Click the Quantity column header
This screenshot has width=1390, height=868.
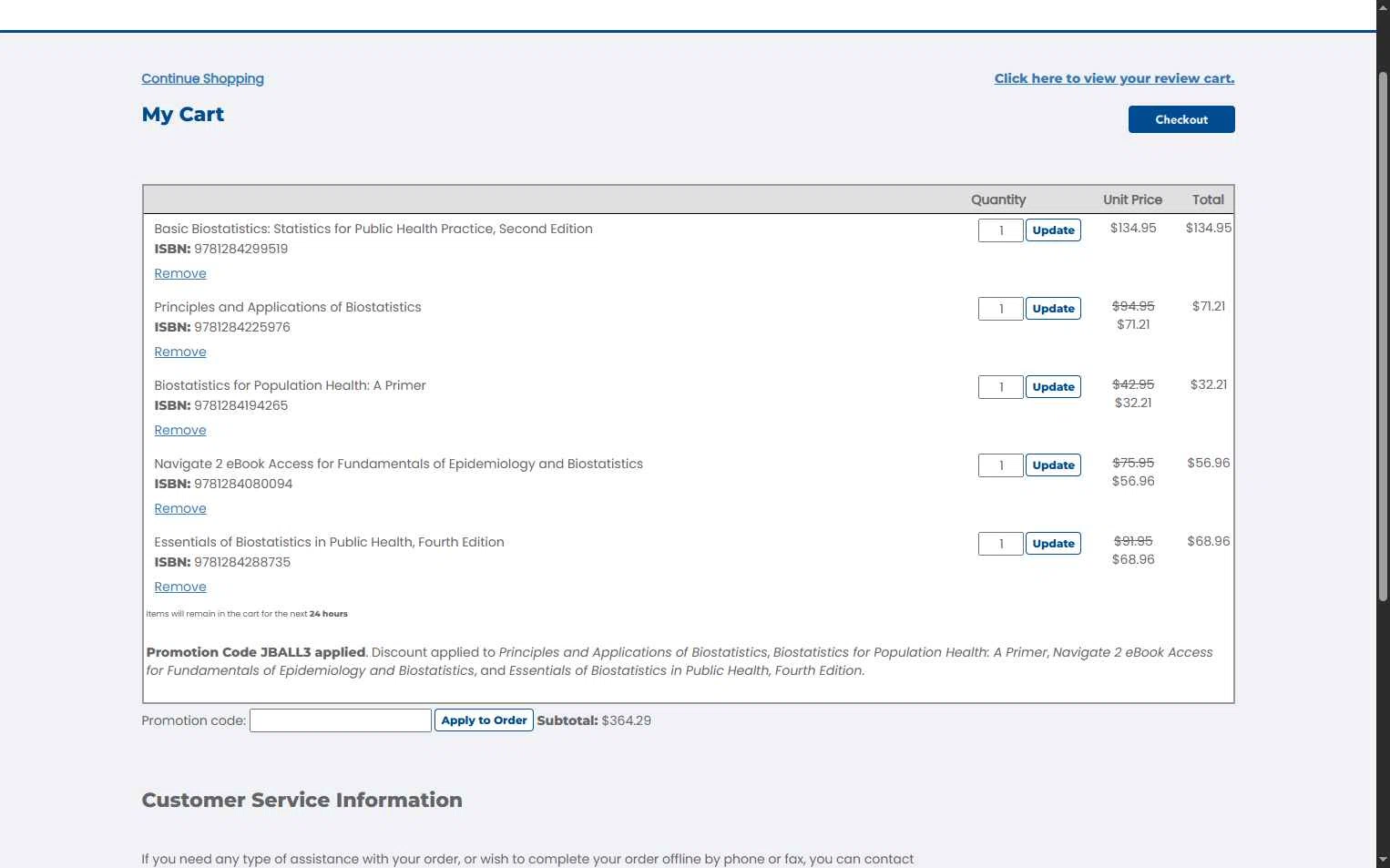pyautogui.click(x=998, y=199)
